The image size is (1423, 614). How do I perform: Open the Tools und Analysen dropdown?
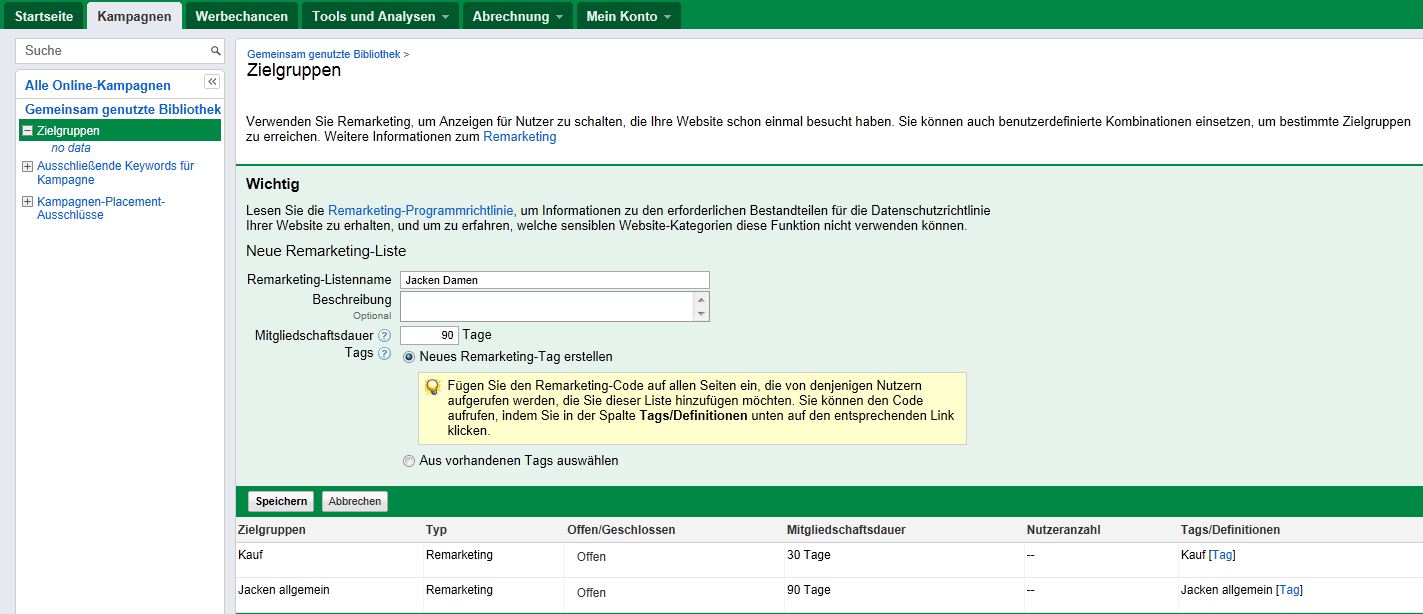tap(380, 16)
